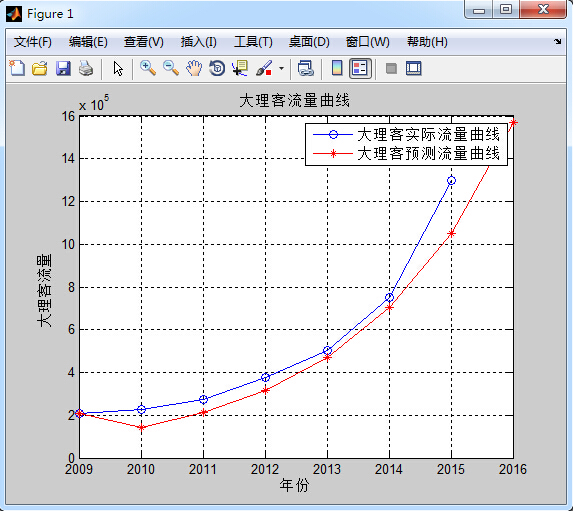Create a new figure with toolbar icon
The image size is (573, 511).
17,68
